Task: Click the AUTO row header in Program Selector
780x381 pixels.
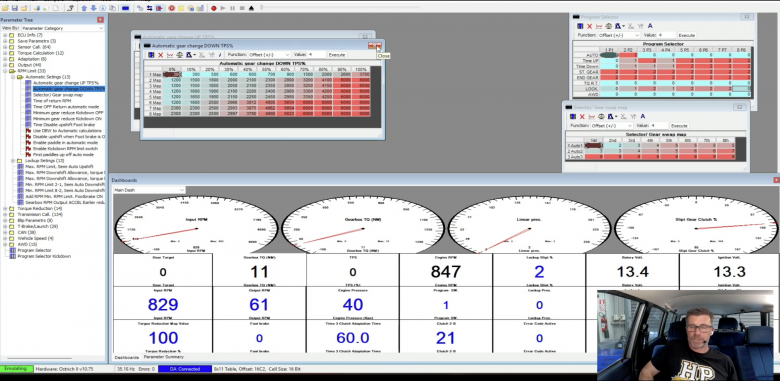Action: click(587, 55)
